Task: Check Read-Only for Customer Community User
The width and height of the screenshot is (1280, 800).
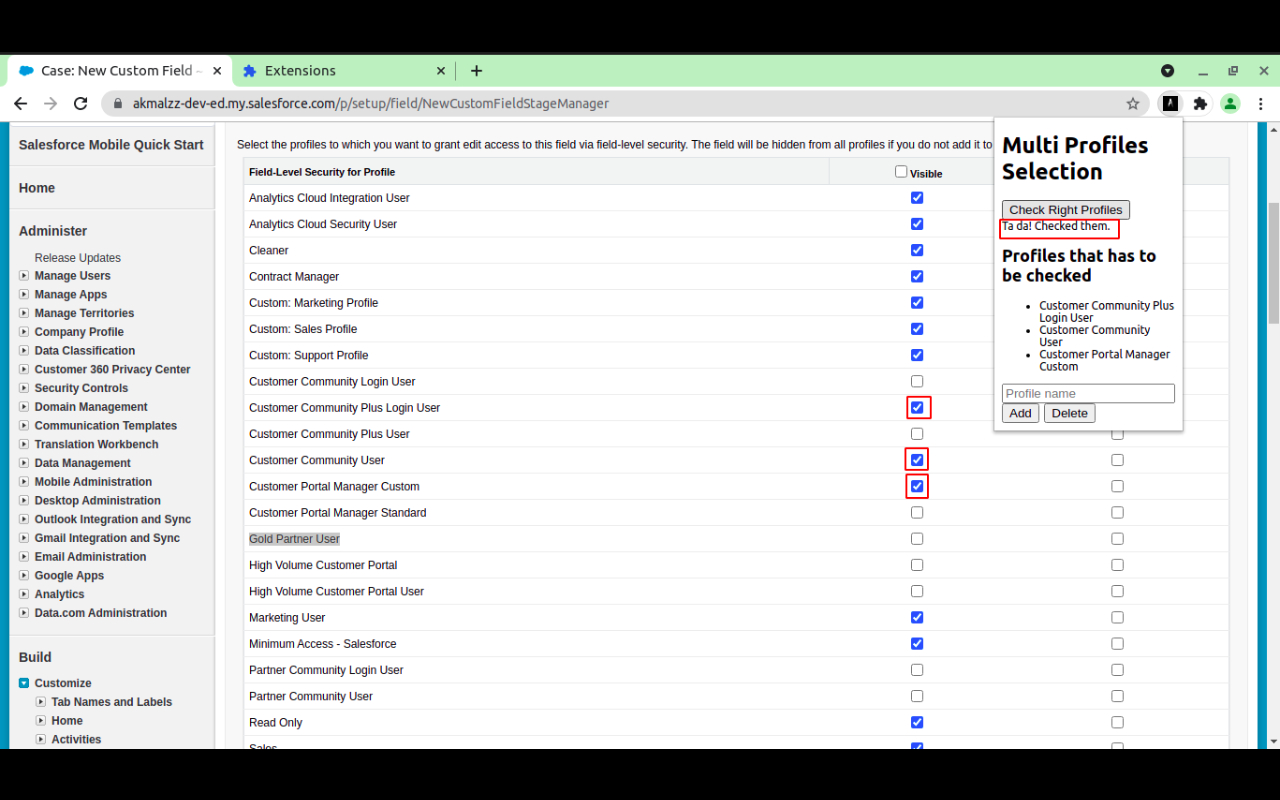Action: 1117,460
